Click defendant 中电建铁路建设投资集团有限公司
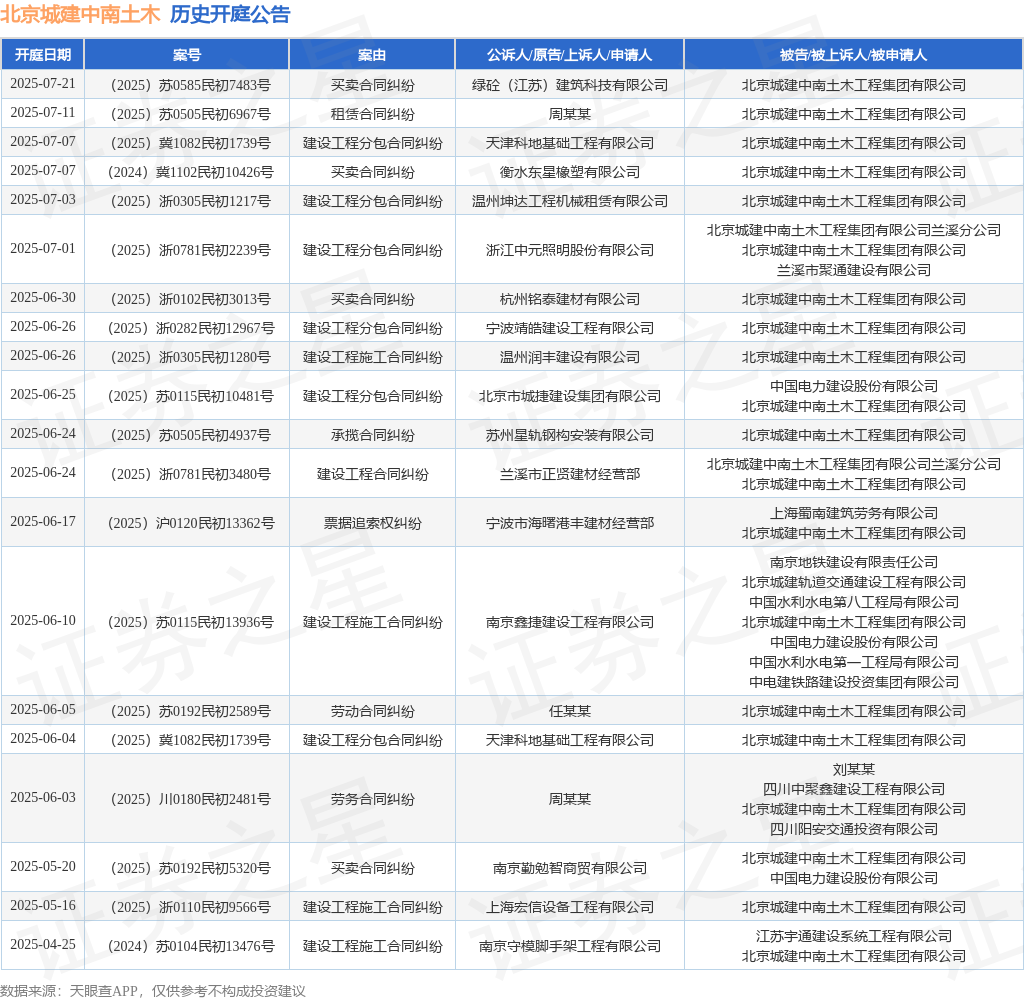 pyautogui.click(x=854, y=683)
